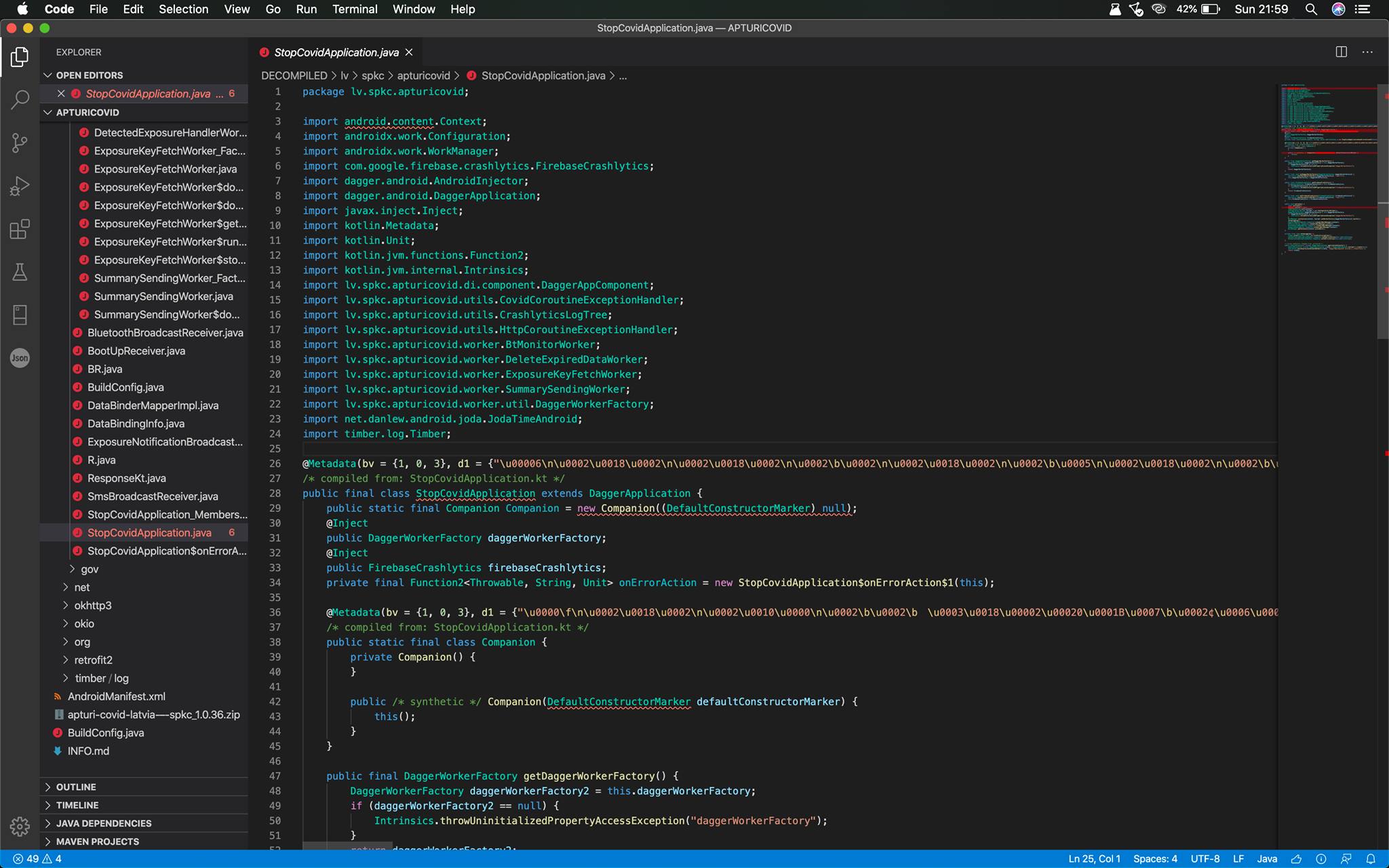
Task: Click the DECOMPILED breadcrumb segment
Action: 294,75
